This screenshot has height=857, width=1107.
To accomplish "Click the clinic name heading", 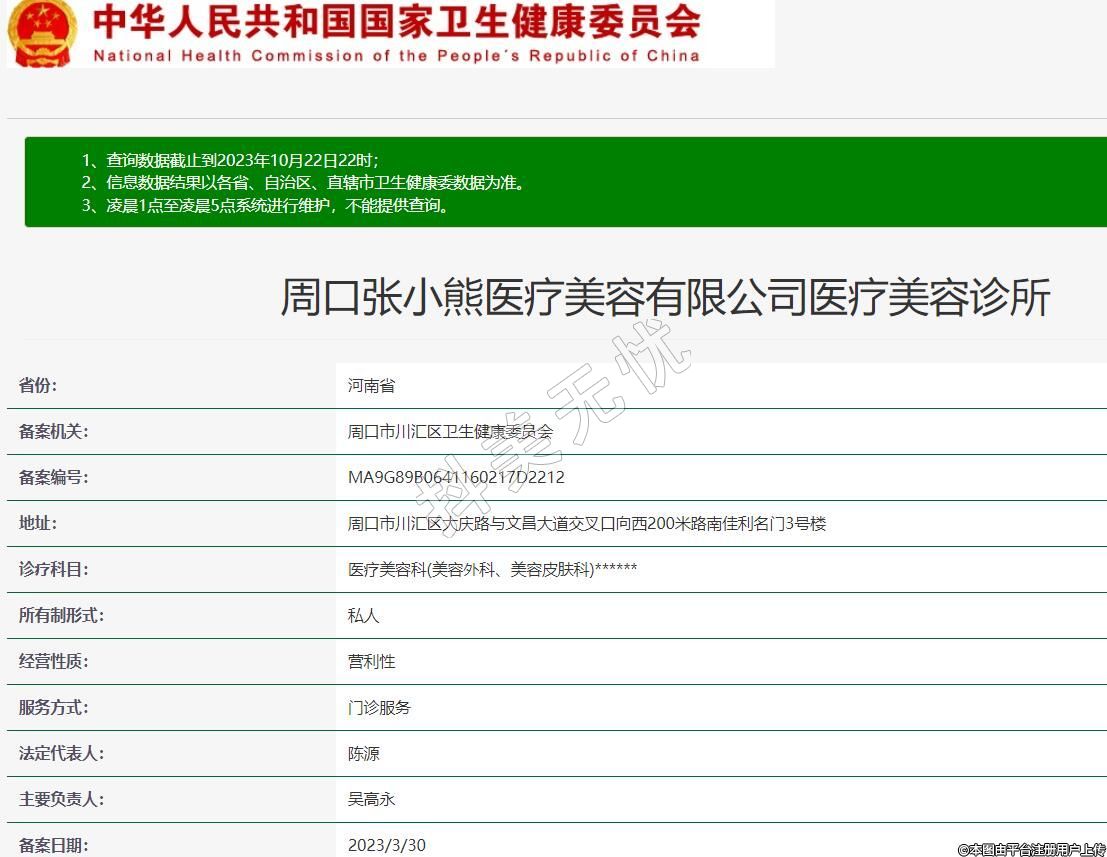I will (x=665, y=298).
